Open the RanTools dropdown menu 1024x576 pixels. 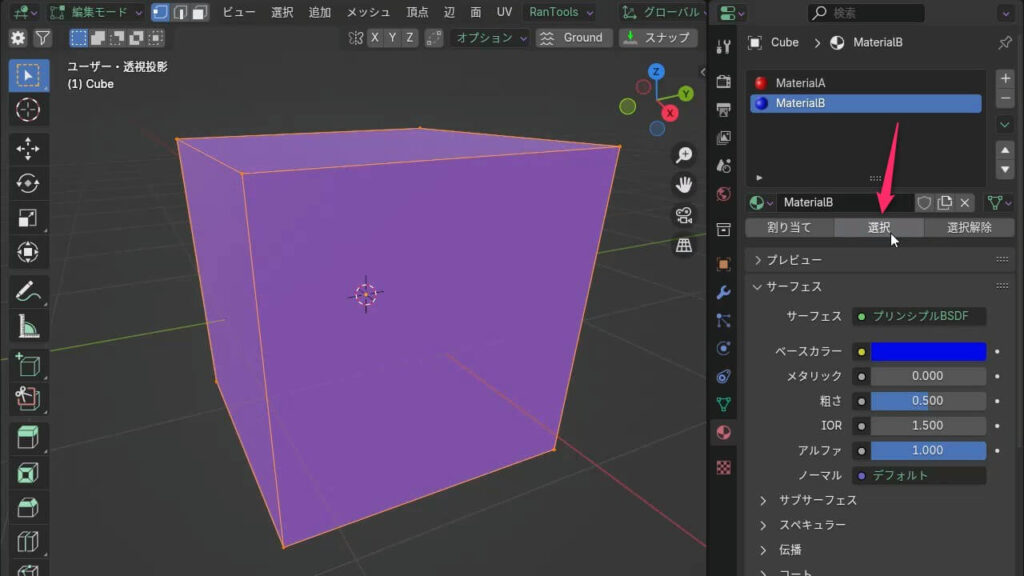[x=560, y=12]
